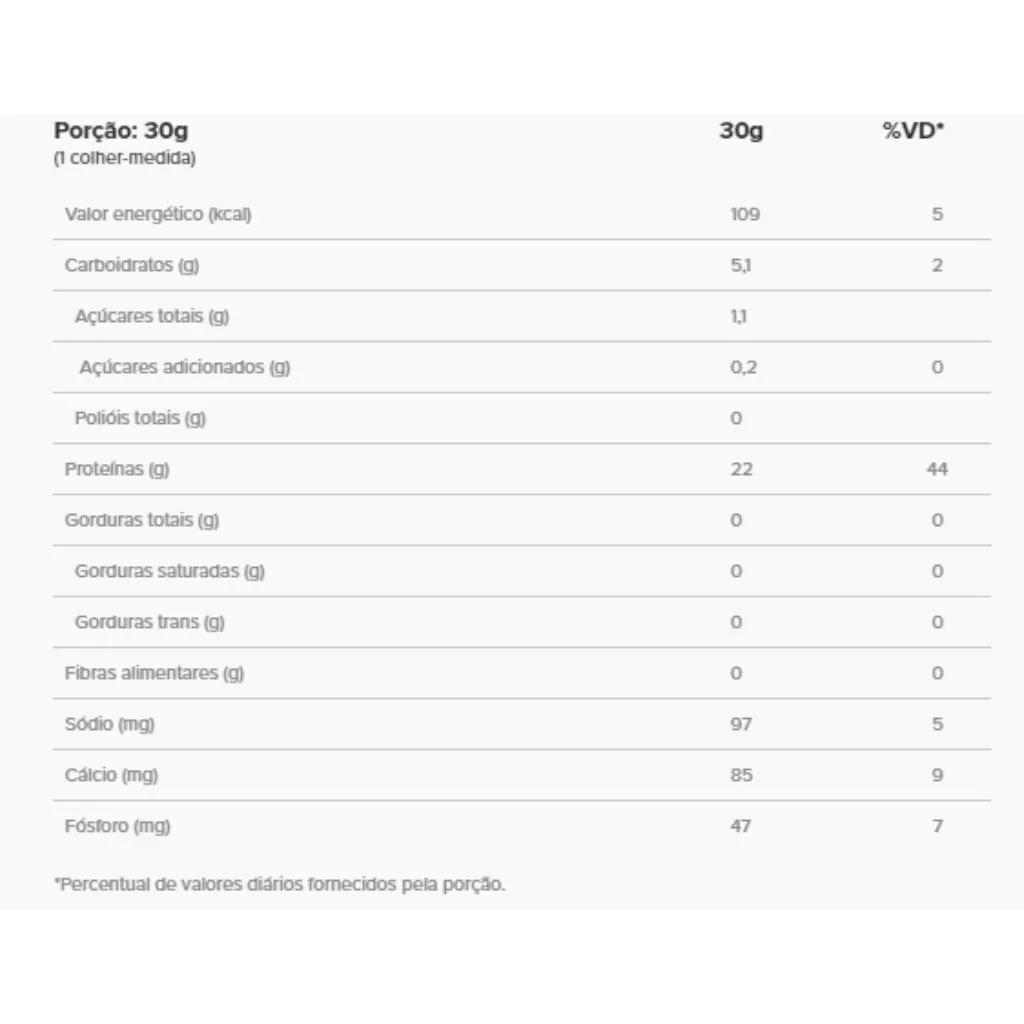Click the Fósforo (mg) row label
This screenshot has width=1024, height=1024.
point(118,825)
